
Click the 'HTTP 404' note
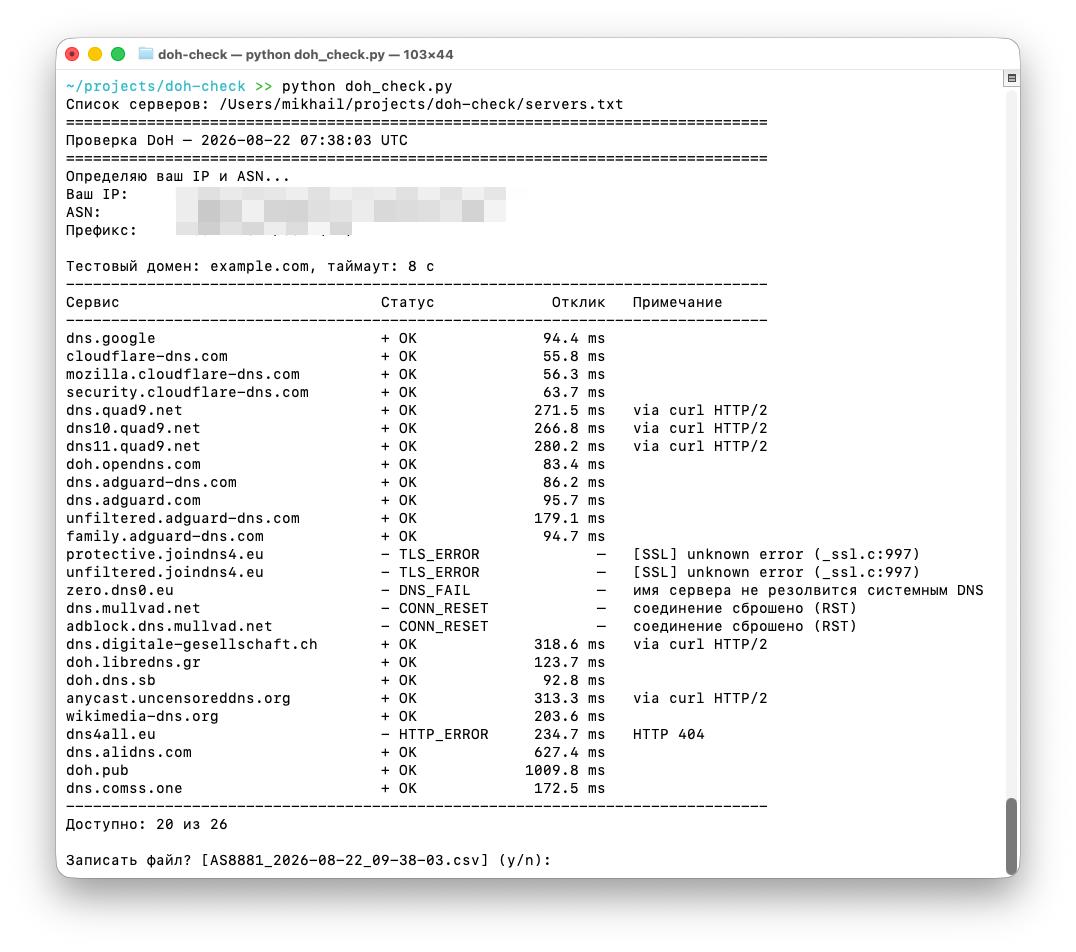click(668, 734)
